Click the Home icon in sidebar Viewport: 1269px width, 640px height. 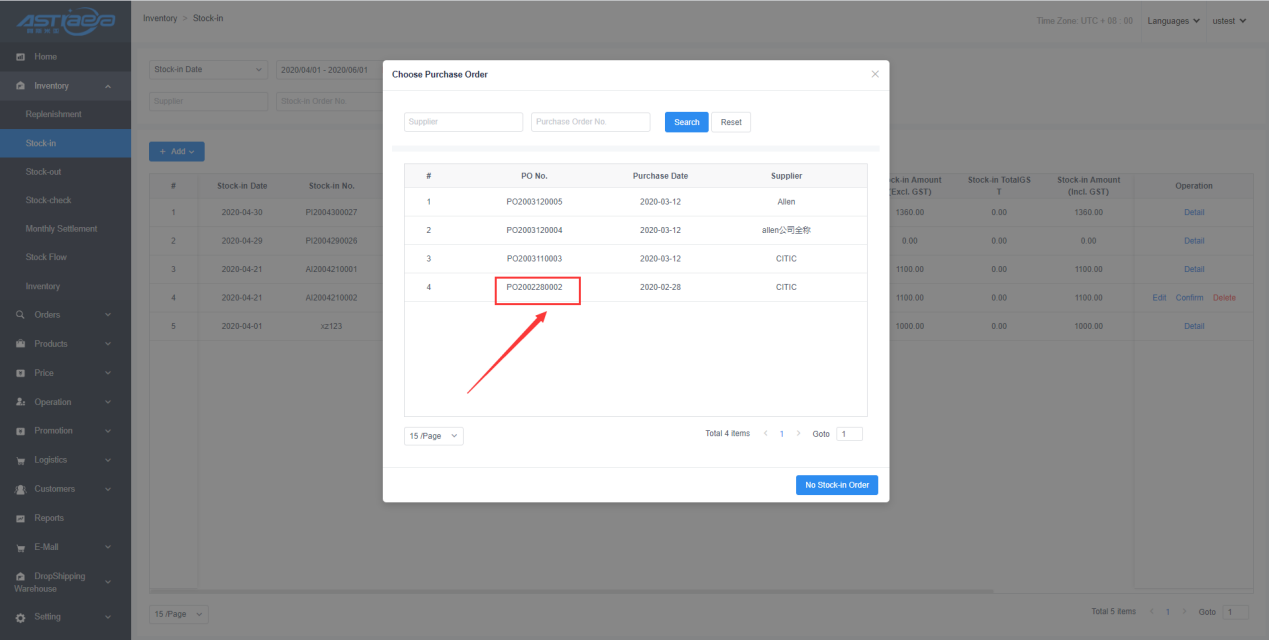tap(21, 57)
